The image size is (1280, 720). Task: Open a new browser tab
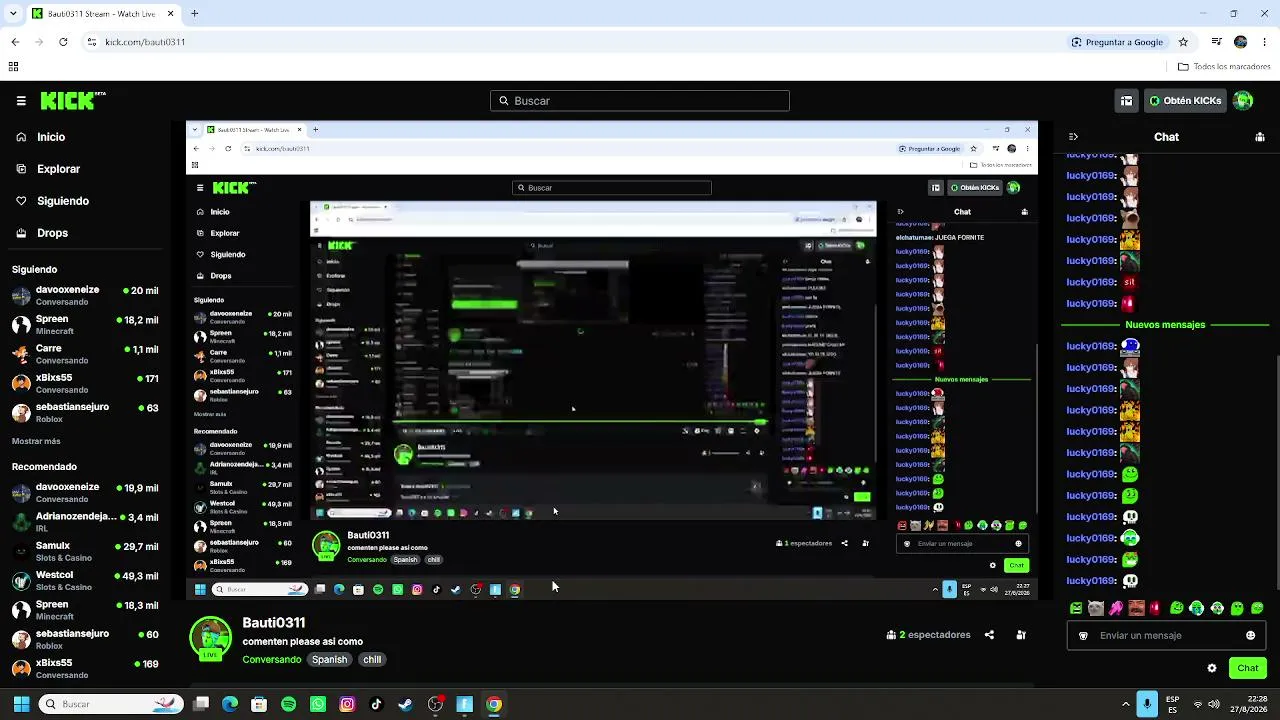(195, 14)
